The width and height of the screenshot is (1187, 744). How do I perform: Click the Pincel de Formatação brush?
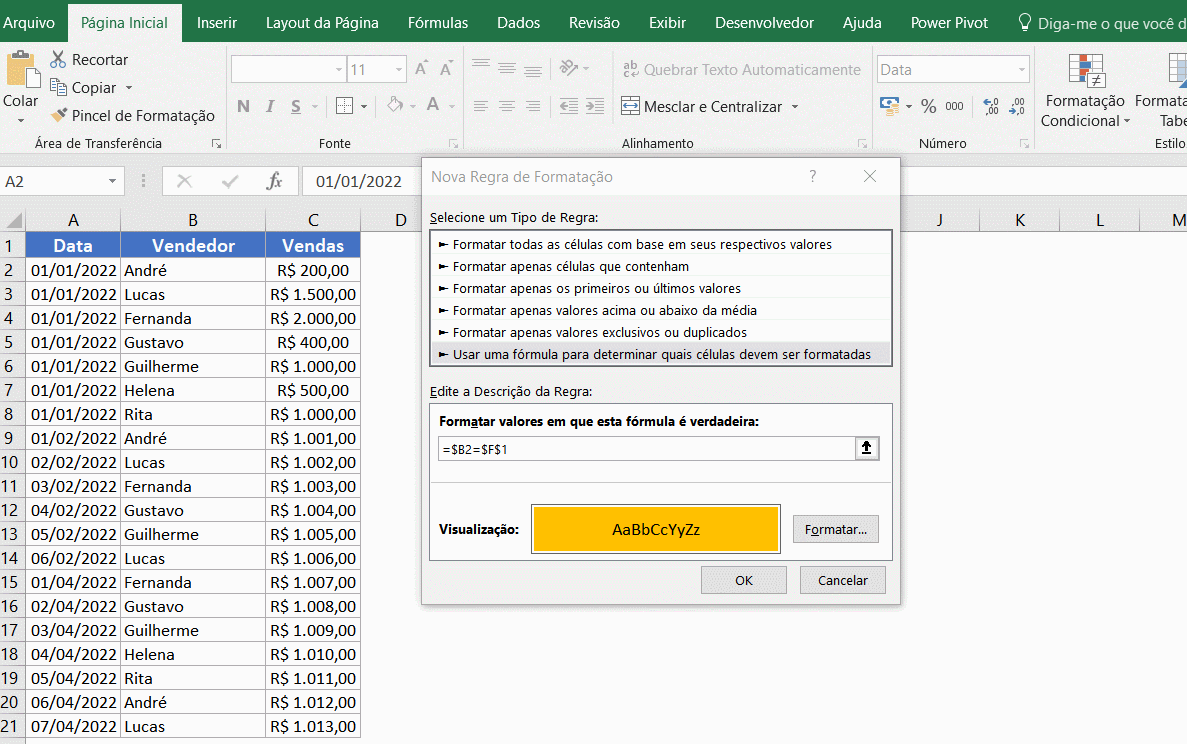pos(59,116)
